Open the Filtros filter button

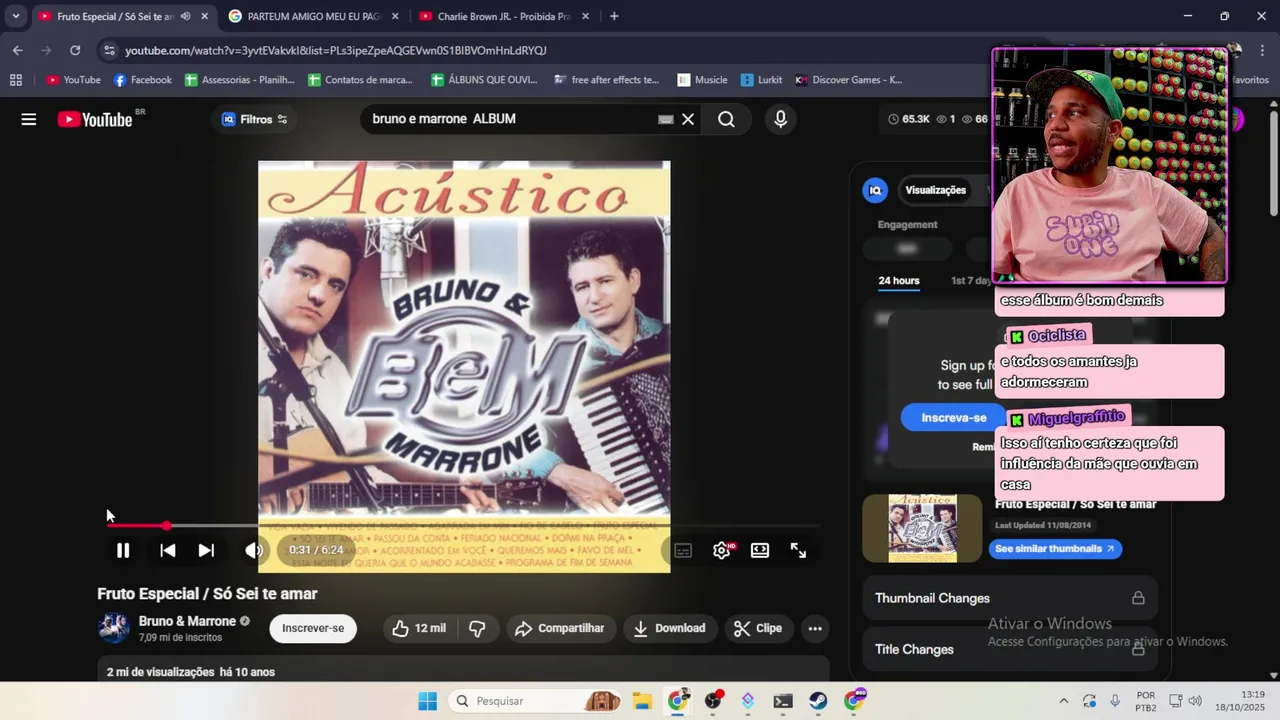[x=255, y=119]
